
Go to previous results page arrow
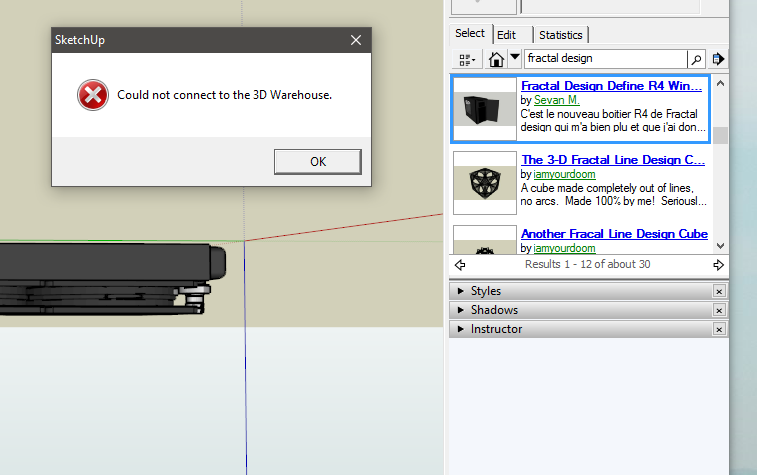[x=460, y=265]
